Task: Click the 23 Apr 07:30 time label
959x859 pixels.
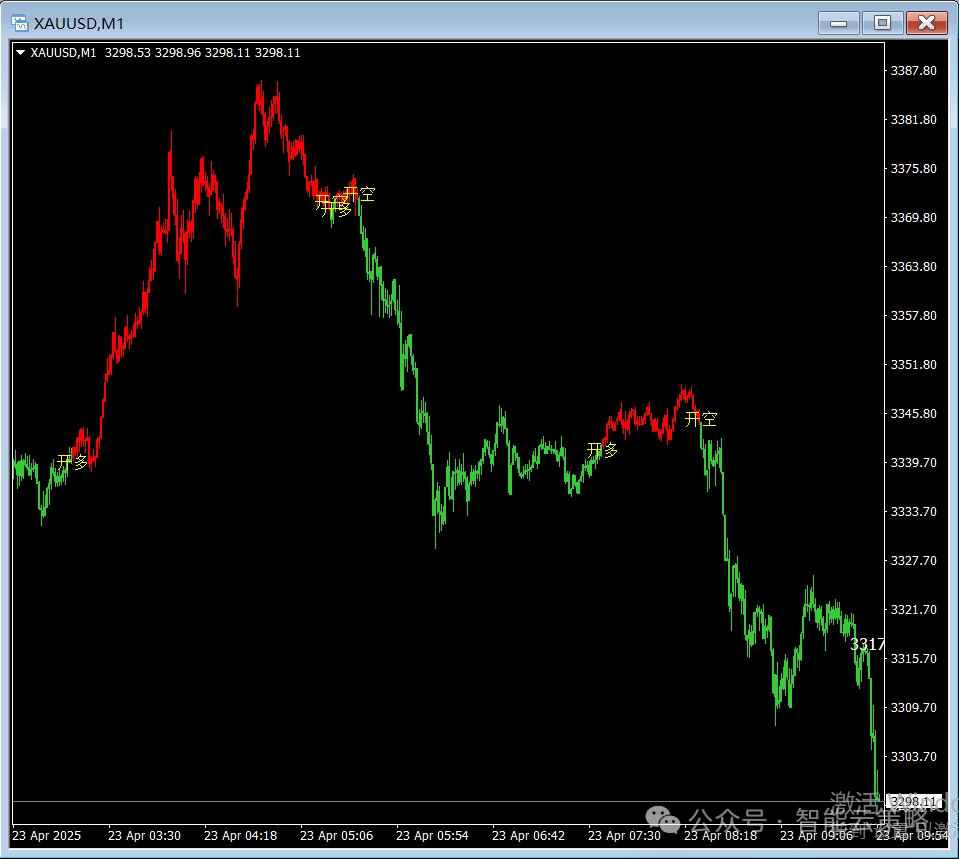Action: [624, 836]
